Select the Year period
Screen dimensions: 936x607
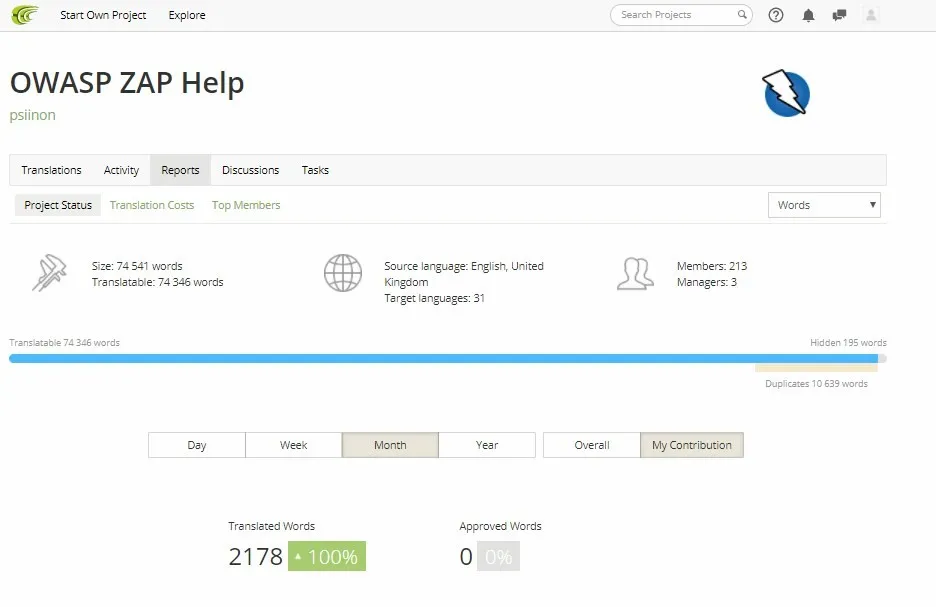487,445
